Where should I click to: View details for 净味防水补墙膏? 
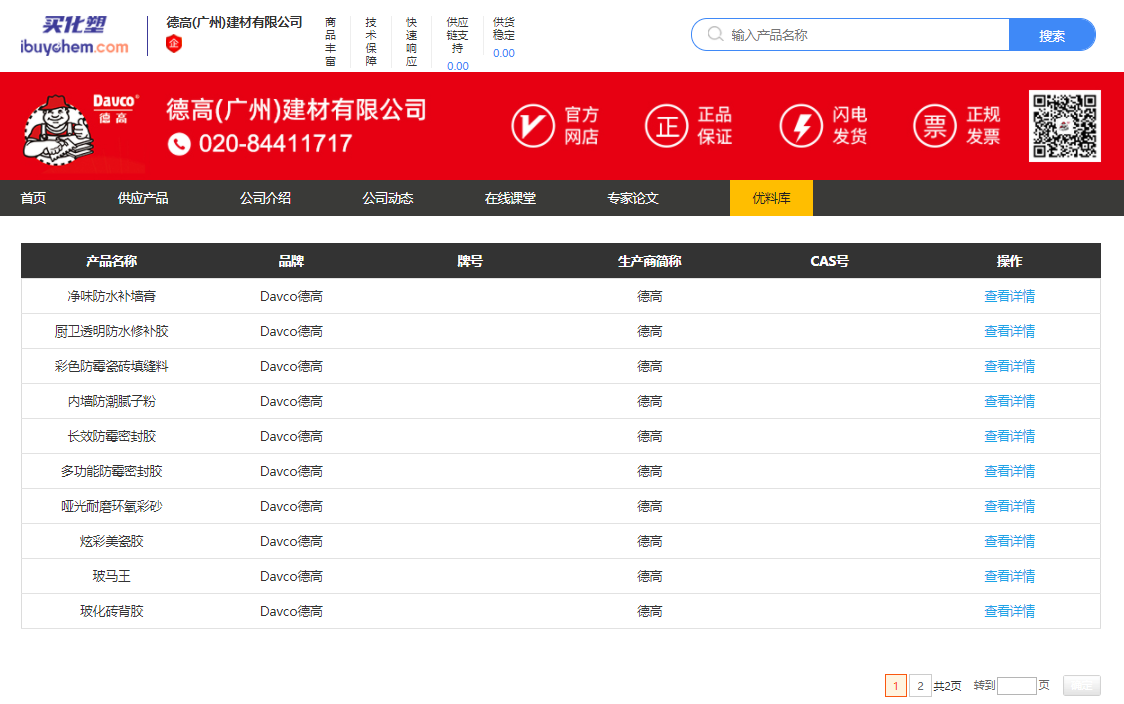pos(1009,296)
